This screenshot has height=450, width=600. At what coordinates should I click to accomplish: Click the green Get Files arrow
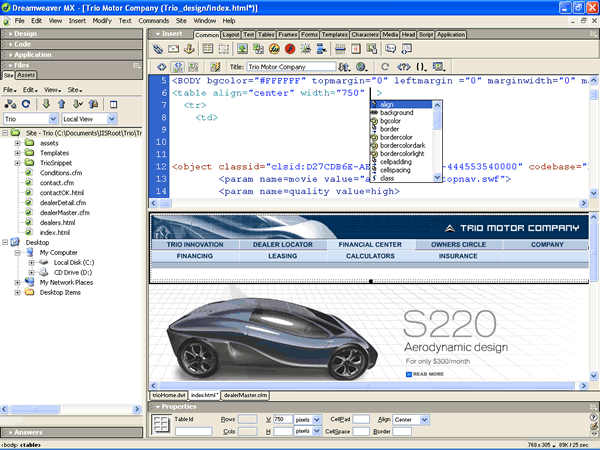[x=46, y=104]
